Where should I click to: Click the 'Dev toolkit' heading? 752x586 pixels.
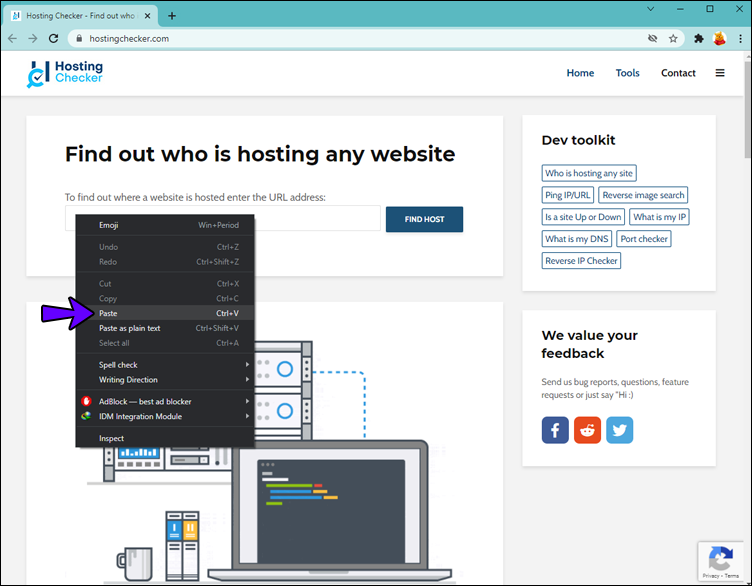(x=578, y=140)
